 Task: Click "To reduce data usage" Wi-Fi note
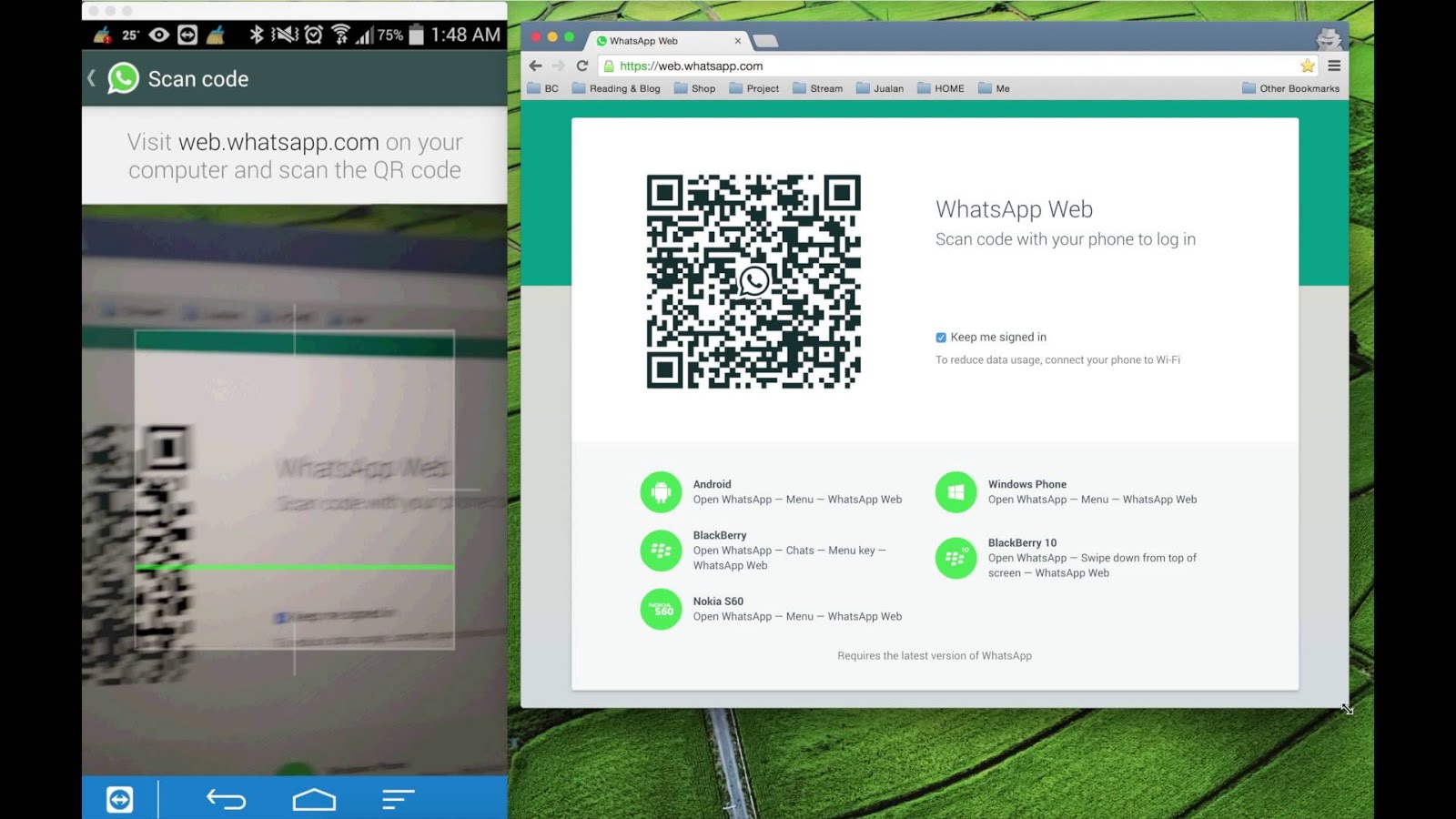[x=1057, y=360]
